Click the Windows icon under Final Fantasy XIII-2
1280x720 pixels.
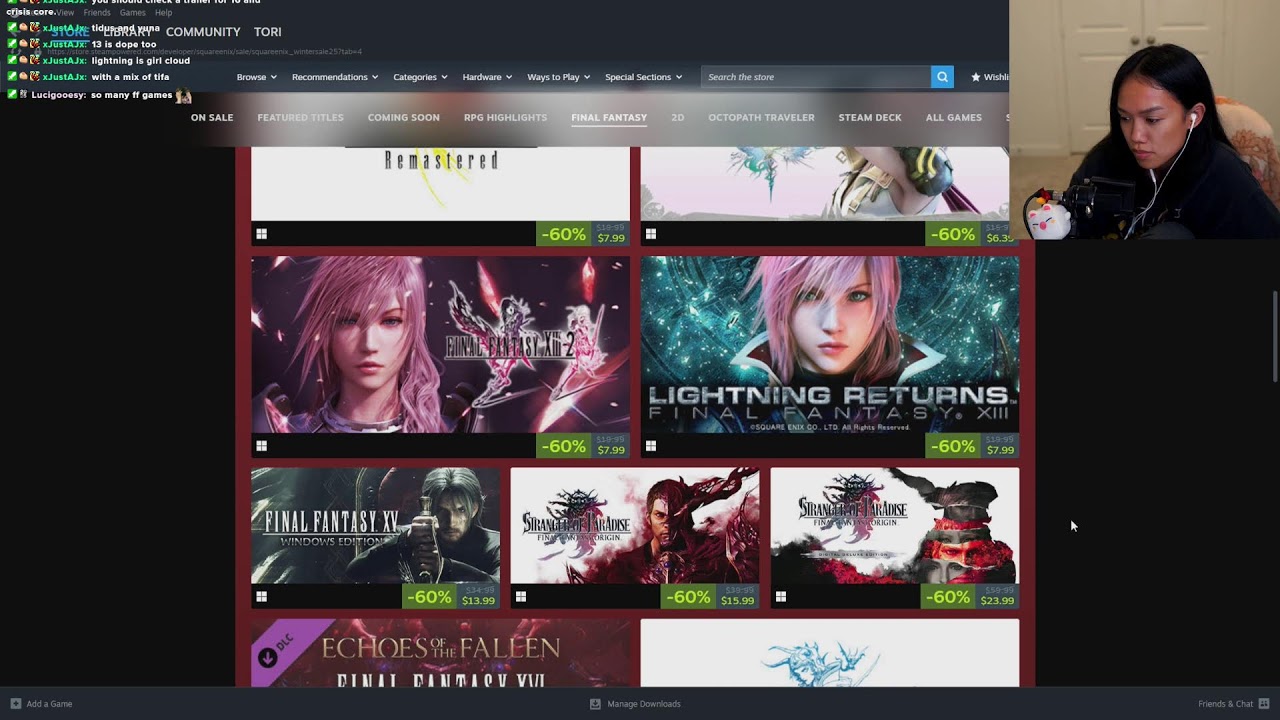tap(261, 446)
